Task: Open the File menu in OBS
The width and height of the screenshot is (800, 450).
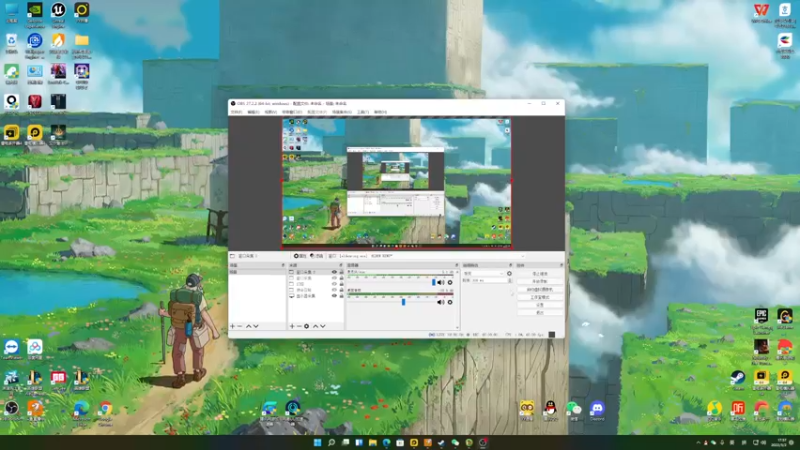Action: tap(237, 112)
